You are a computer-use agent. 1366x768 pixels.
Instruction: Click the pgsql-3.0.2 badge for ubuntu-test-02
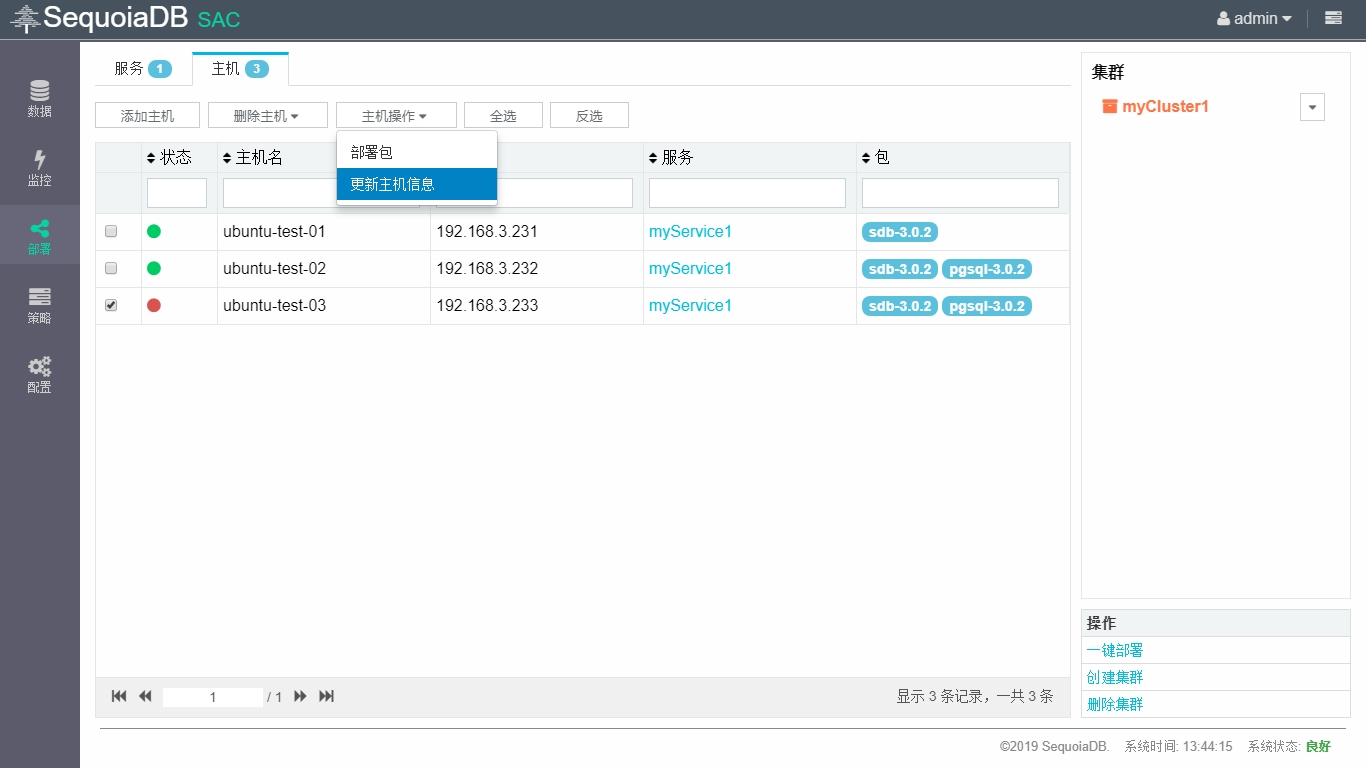click(986, 269)
